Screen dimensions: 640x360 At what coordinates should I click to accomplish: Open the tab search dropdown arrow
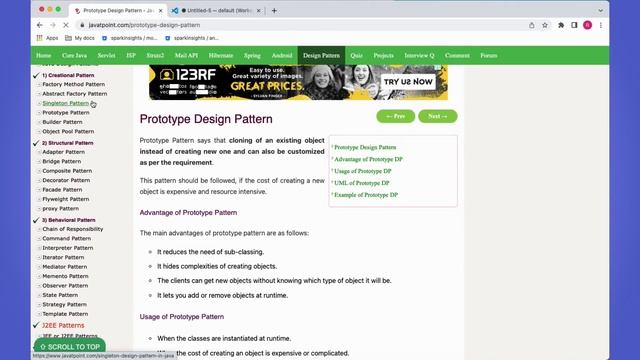[600, 11]
